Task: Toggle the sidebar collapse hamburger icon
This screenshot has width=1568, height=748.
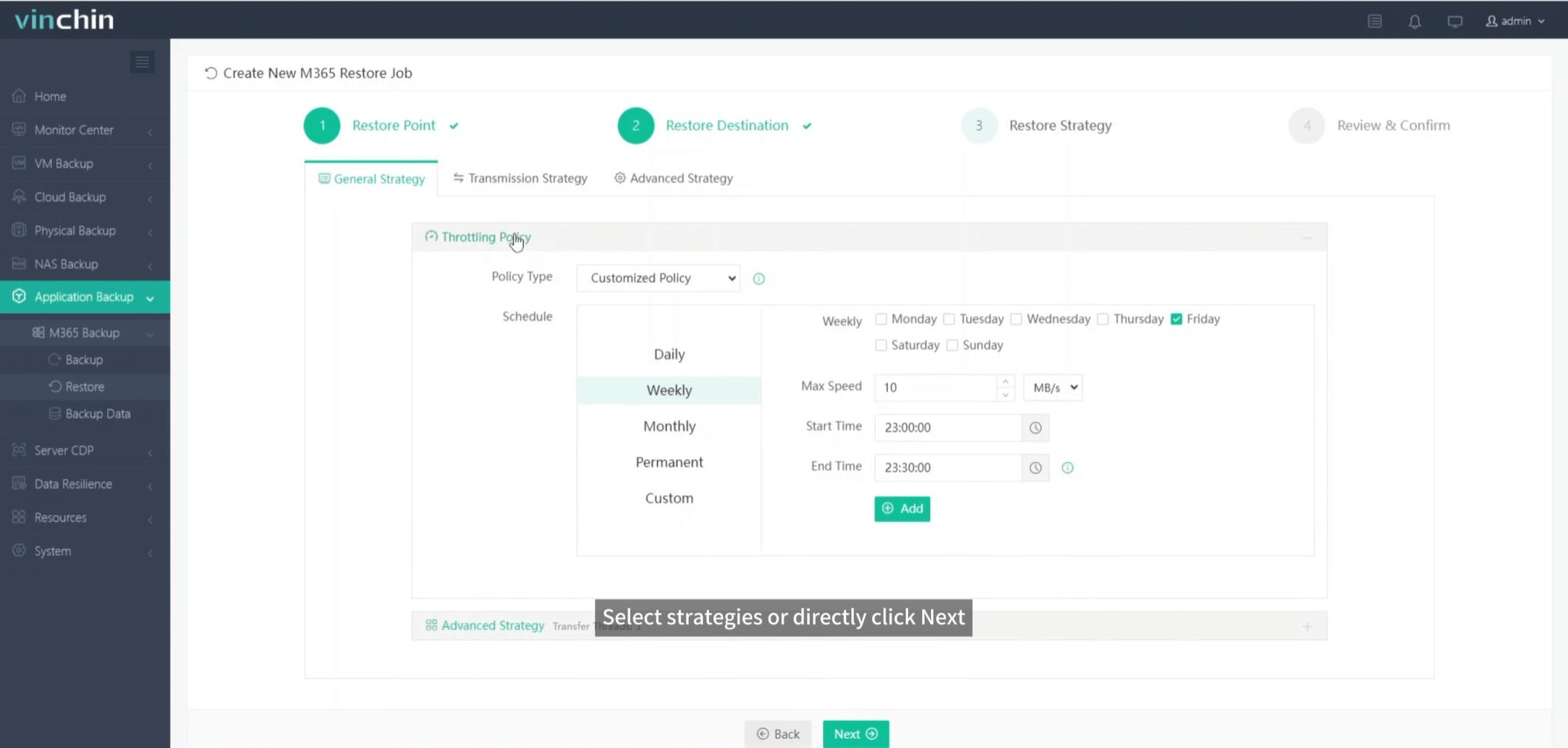Action: tap(142, 62)
